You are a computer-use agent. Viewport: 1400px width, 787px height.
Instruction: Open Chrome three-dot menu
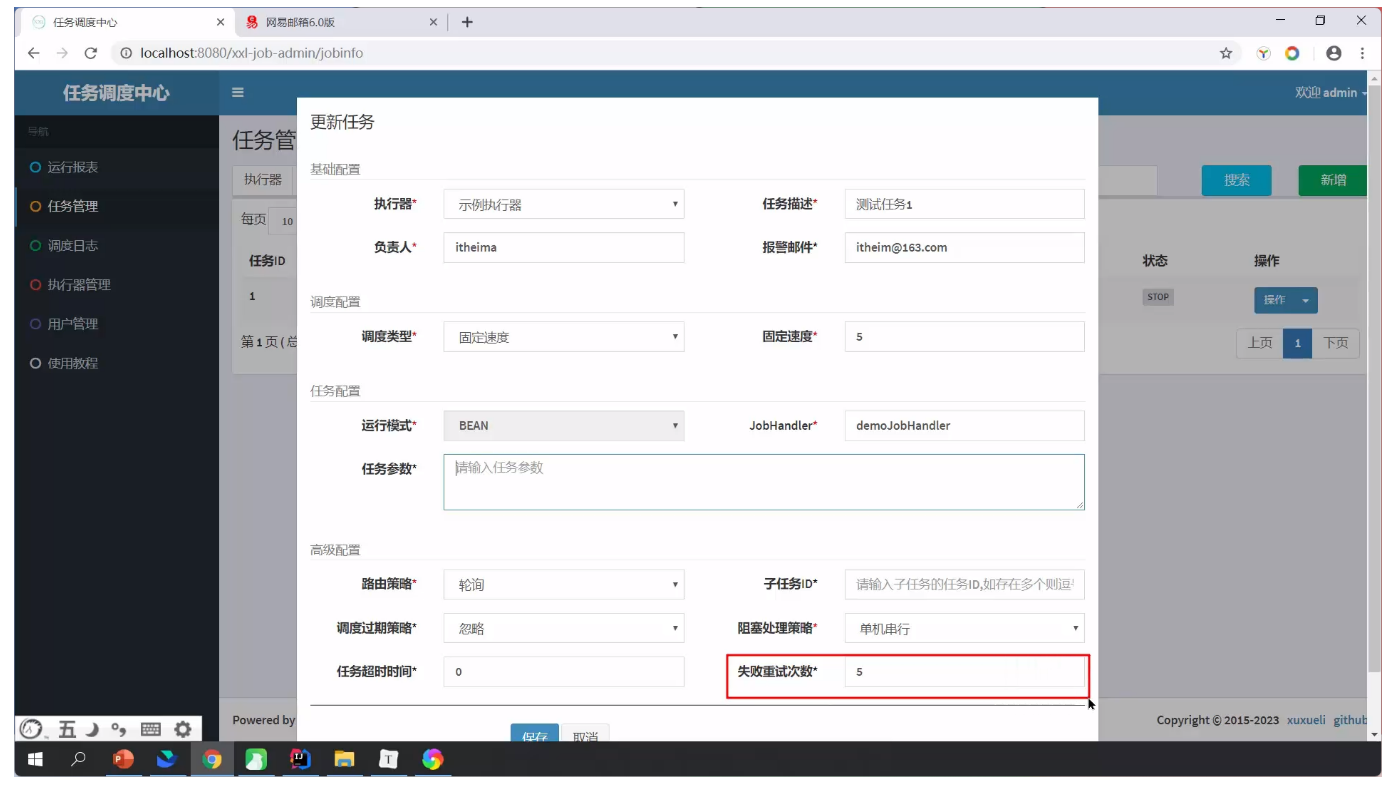pyautogui.click(x=1362, y=53)
